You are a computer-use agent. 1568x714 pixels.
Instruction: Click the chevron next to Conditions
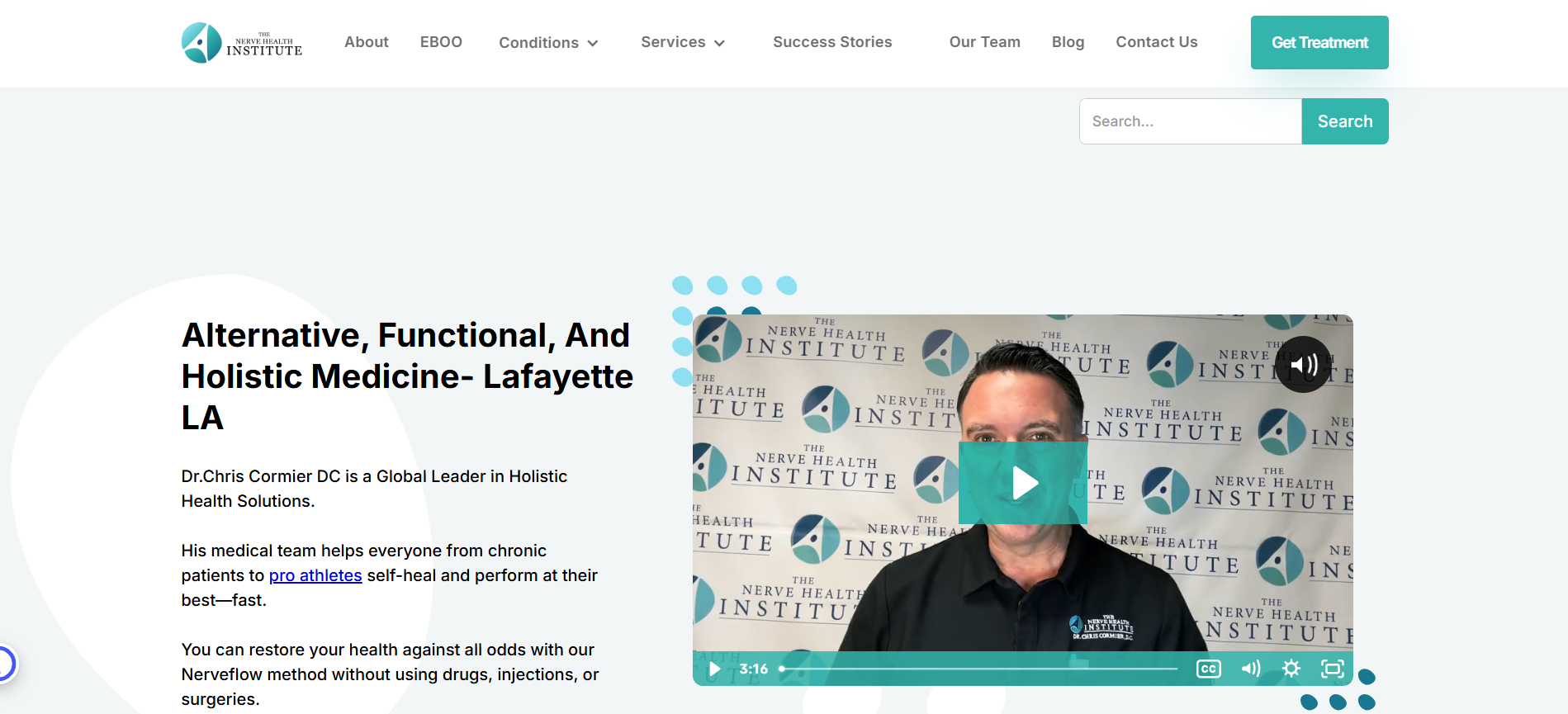point(592,44)
